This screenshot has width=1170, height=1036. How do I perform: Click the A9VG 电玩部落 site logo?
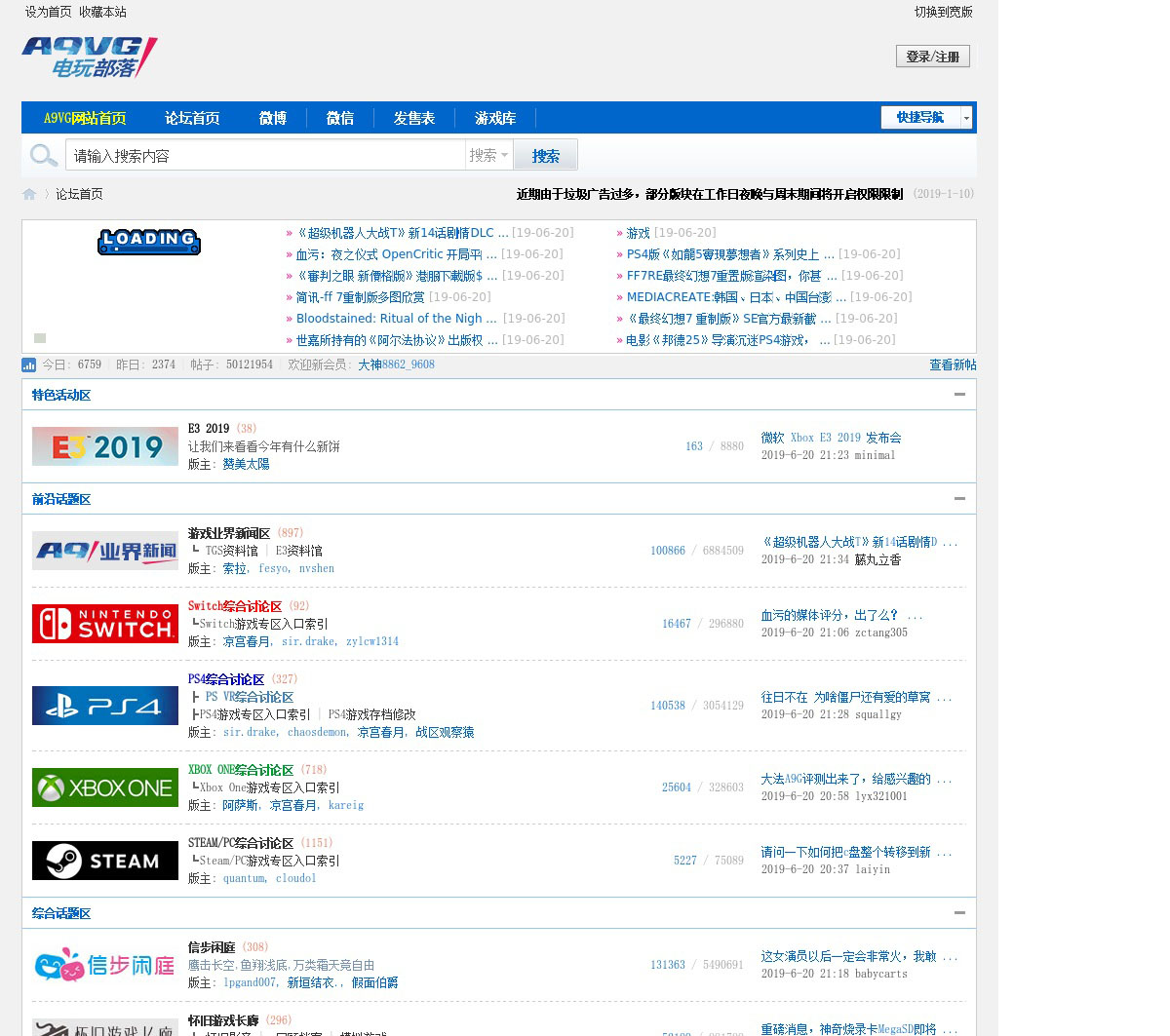[x=89, y=58]
